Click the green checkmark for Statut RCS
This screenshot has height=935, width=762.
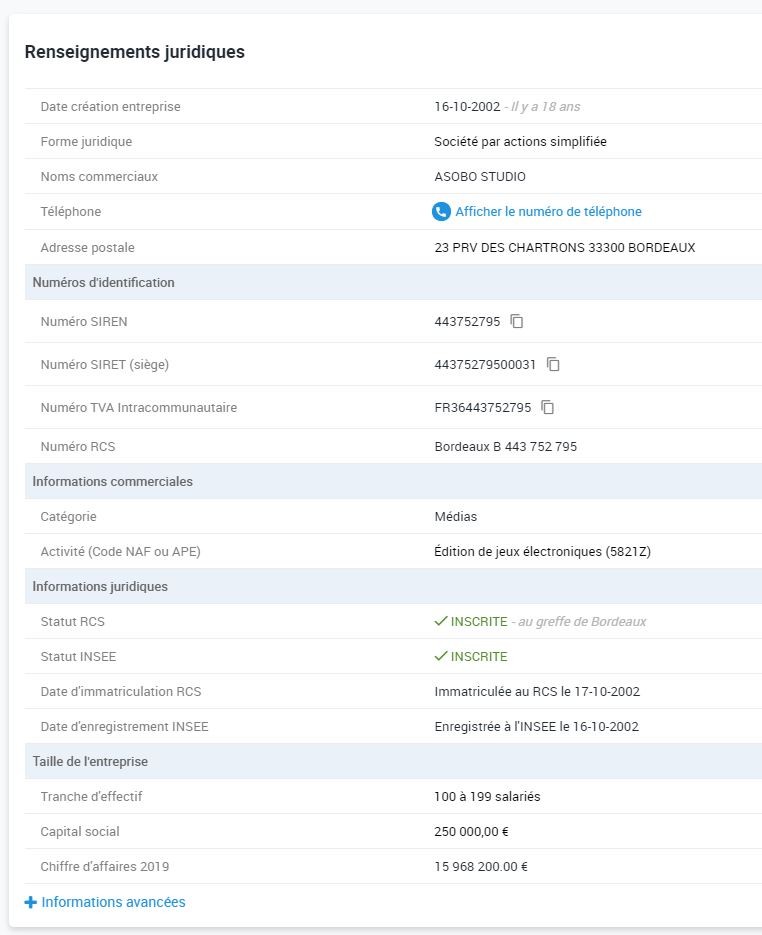440,621
